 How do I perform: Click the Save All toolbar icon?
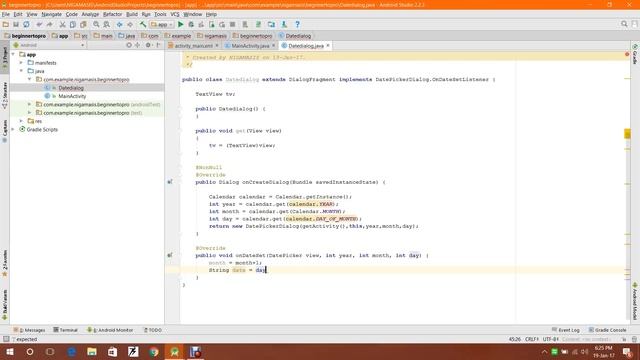click(16, 24)
